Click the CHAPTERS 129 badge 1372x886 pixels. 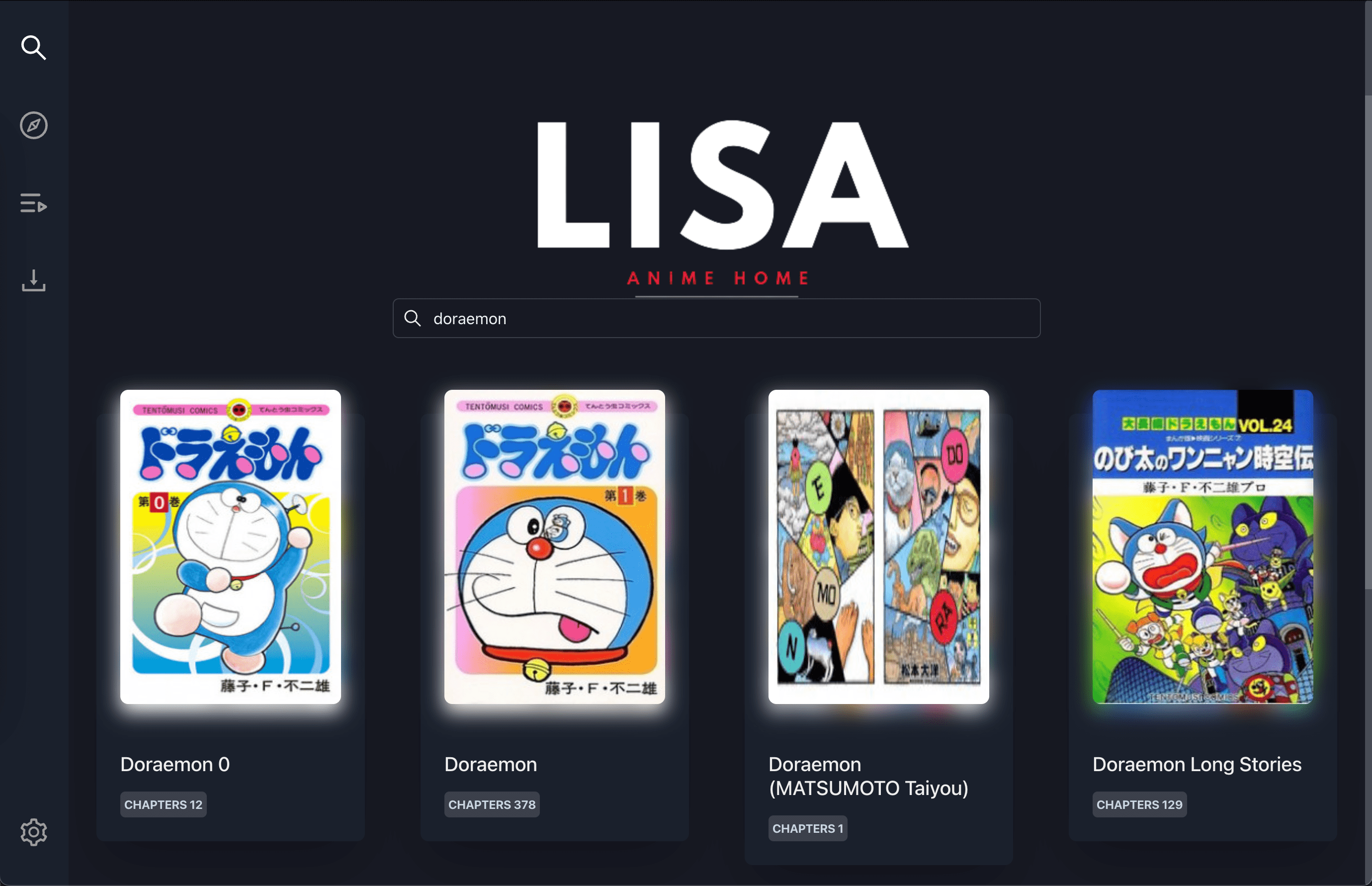click(1139, 804)
